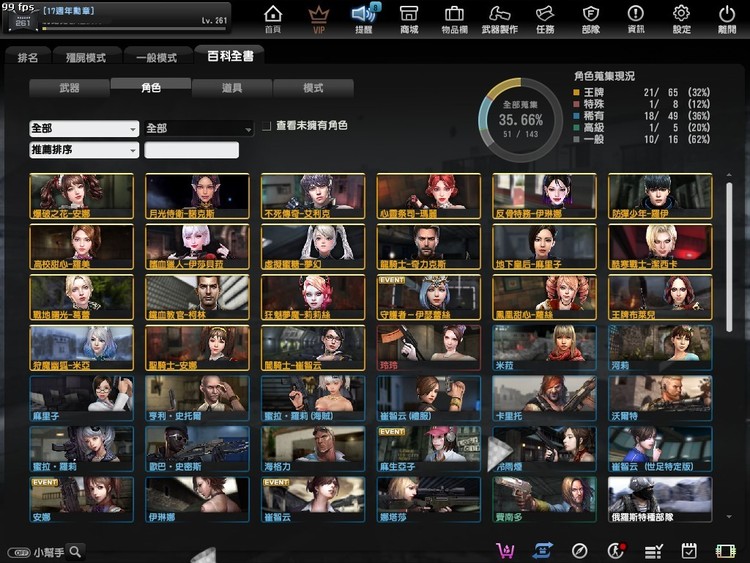Viewport: 750px width, 563px height.
Task: Select the 角色 category tab
Action: [x=151, y=88]
